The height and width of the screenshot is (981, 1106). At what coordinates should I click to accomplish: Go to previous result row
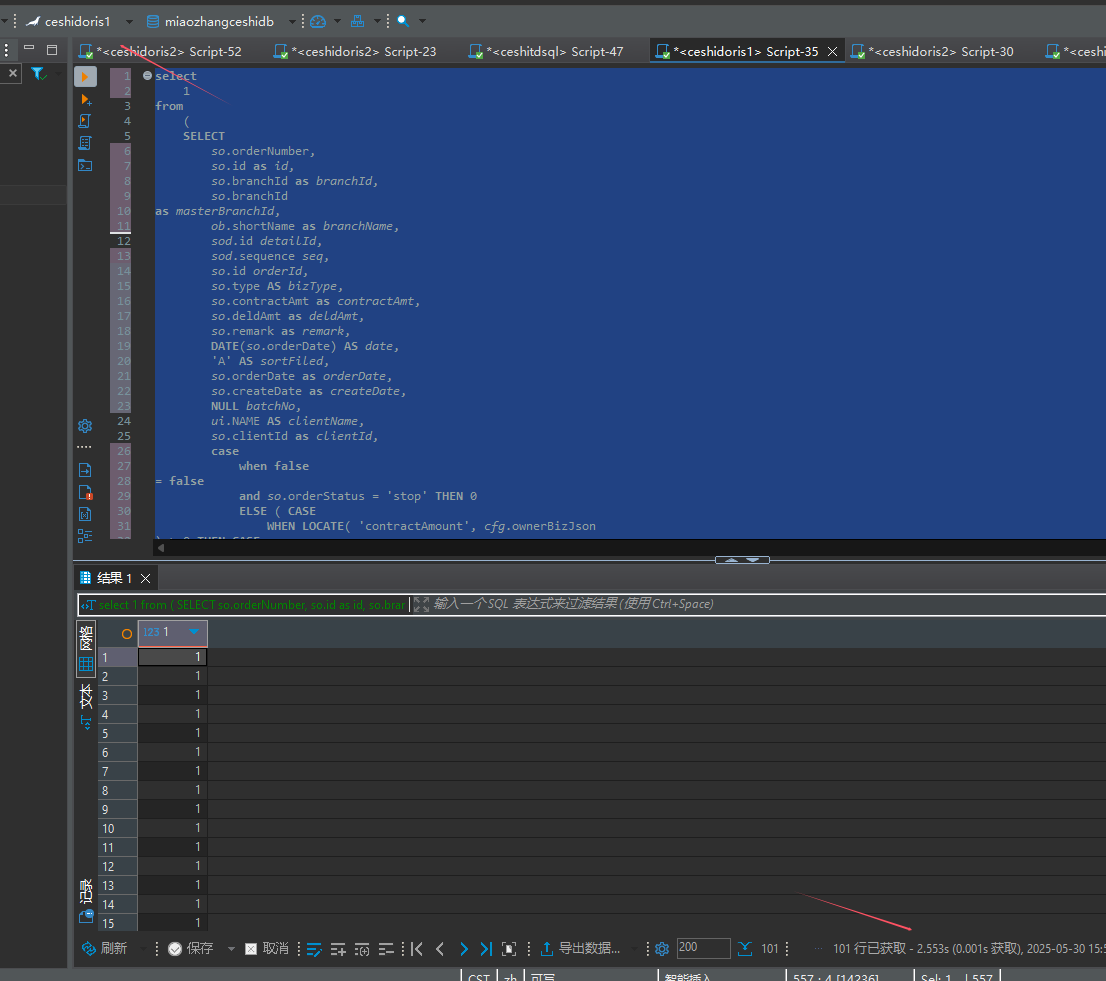click(x=440, y=949)
